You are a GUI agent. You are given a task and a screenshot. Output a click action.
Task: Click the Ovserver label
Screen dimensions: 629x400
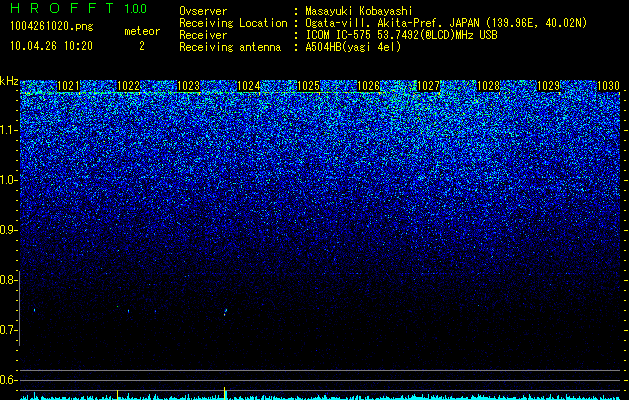tap(203, 11)
